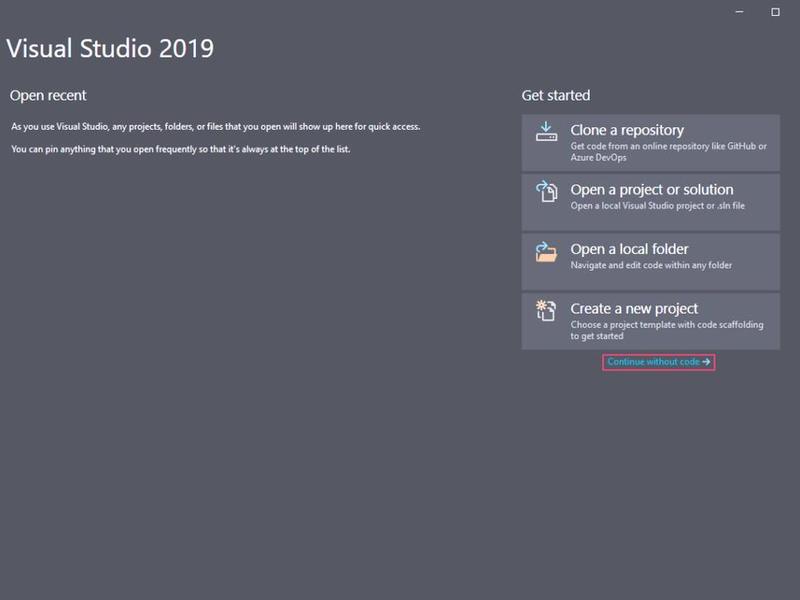800x600 pixels.
Task: Click the Open a project or solution icon
Action: click(x=546, y=191)
